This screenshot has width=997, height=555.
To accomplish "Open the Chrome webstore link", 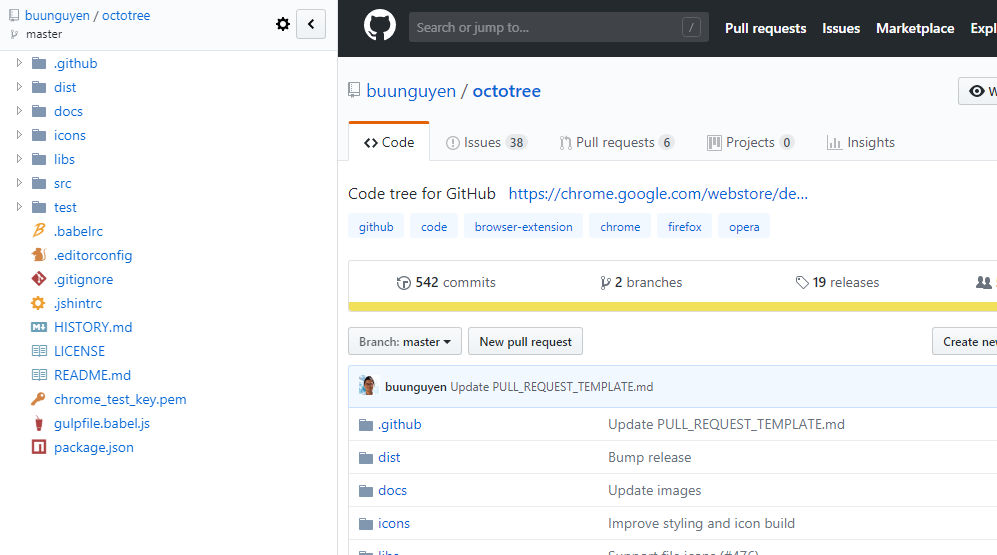I will (x=658, y=194).
